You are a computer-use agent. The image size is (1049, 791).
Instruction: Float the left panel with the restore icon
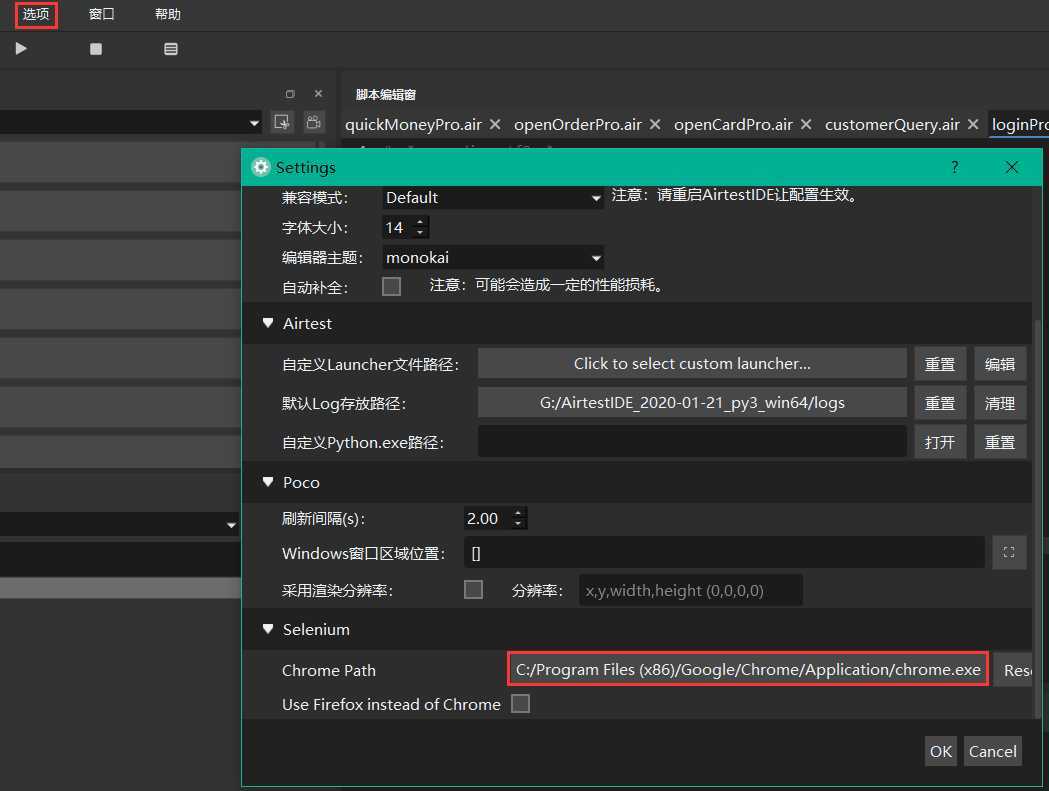point(290,94)
